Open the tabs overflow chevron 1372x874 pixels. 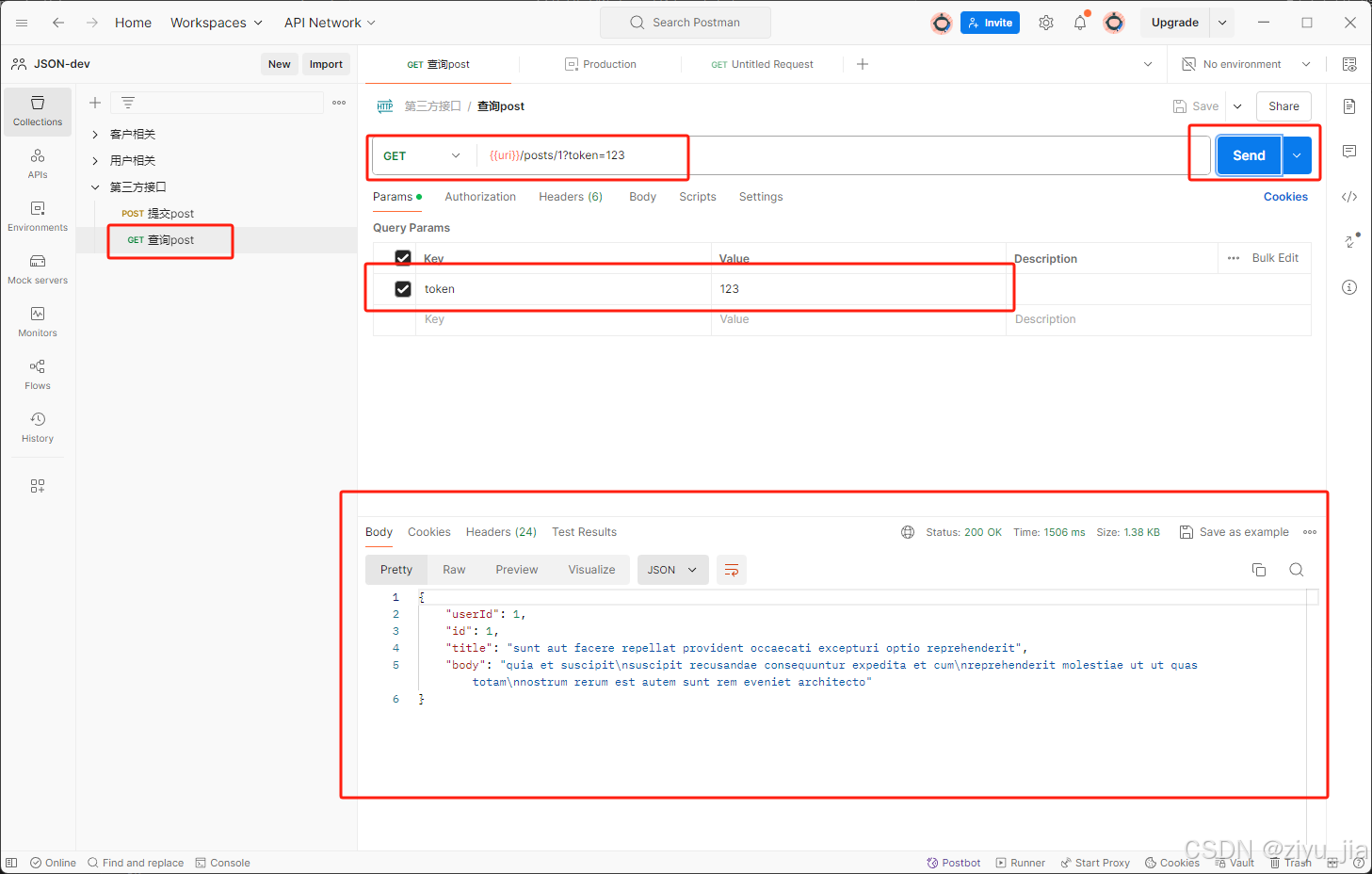click(1148, 64)
